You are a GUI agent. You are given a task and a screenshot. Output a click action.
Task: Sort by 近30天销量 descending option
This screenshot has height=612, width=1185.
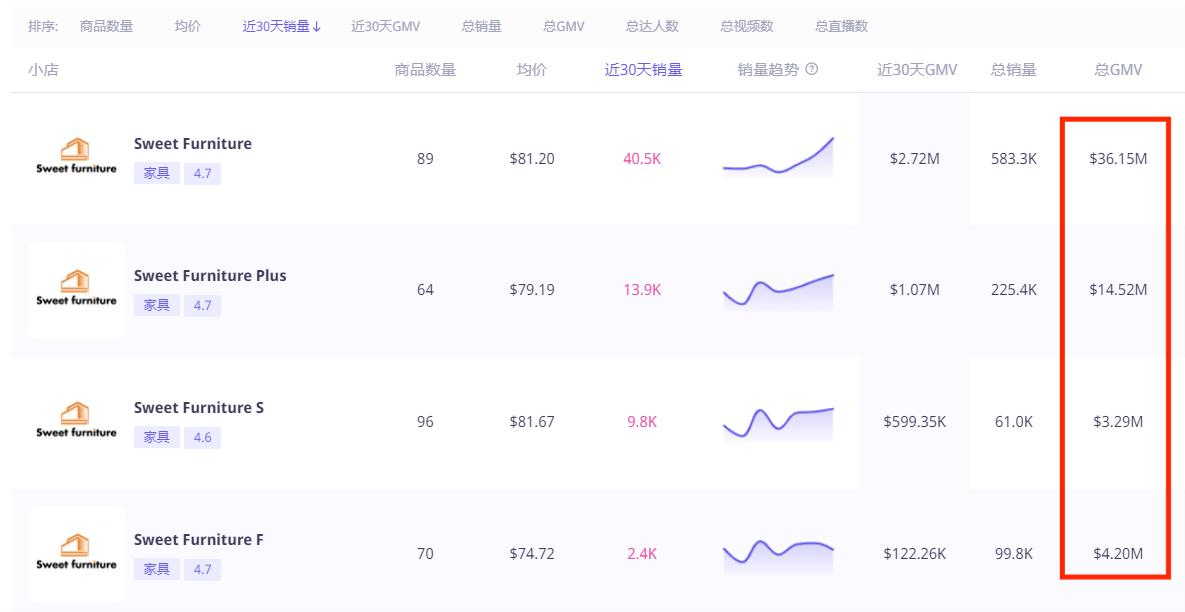(282, 26)
